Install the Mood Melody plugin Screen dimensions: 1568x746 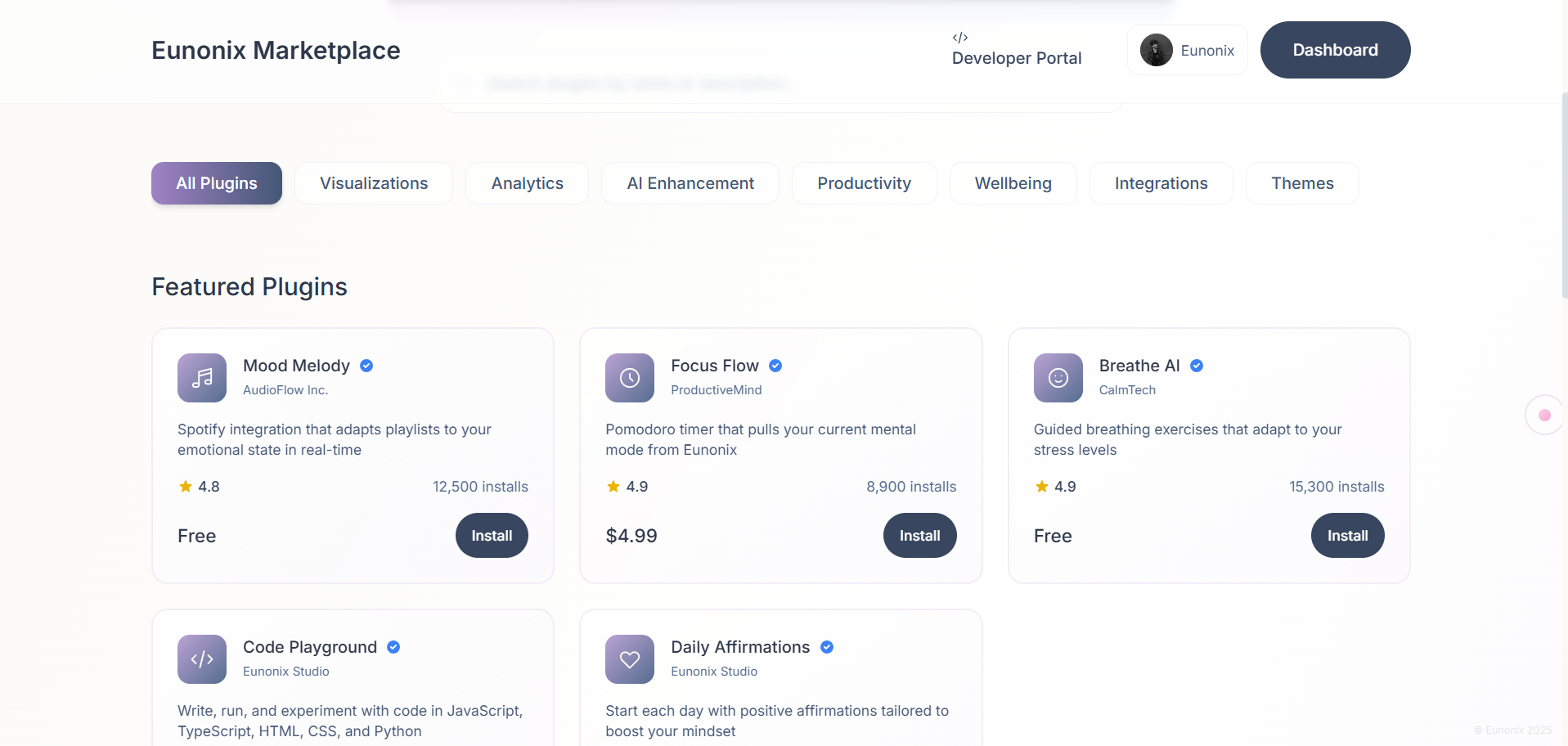tap(491, 535)
